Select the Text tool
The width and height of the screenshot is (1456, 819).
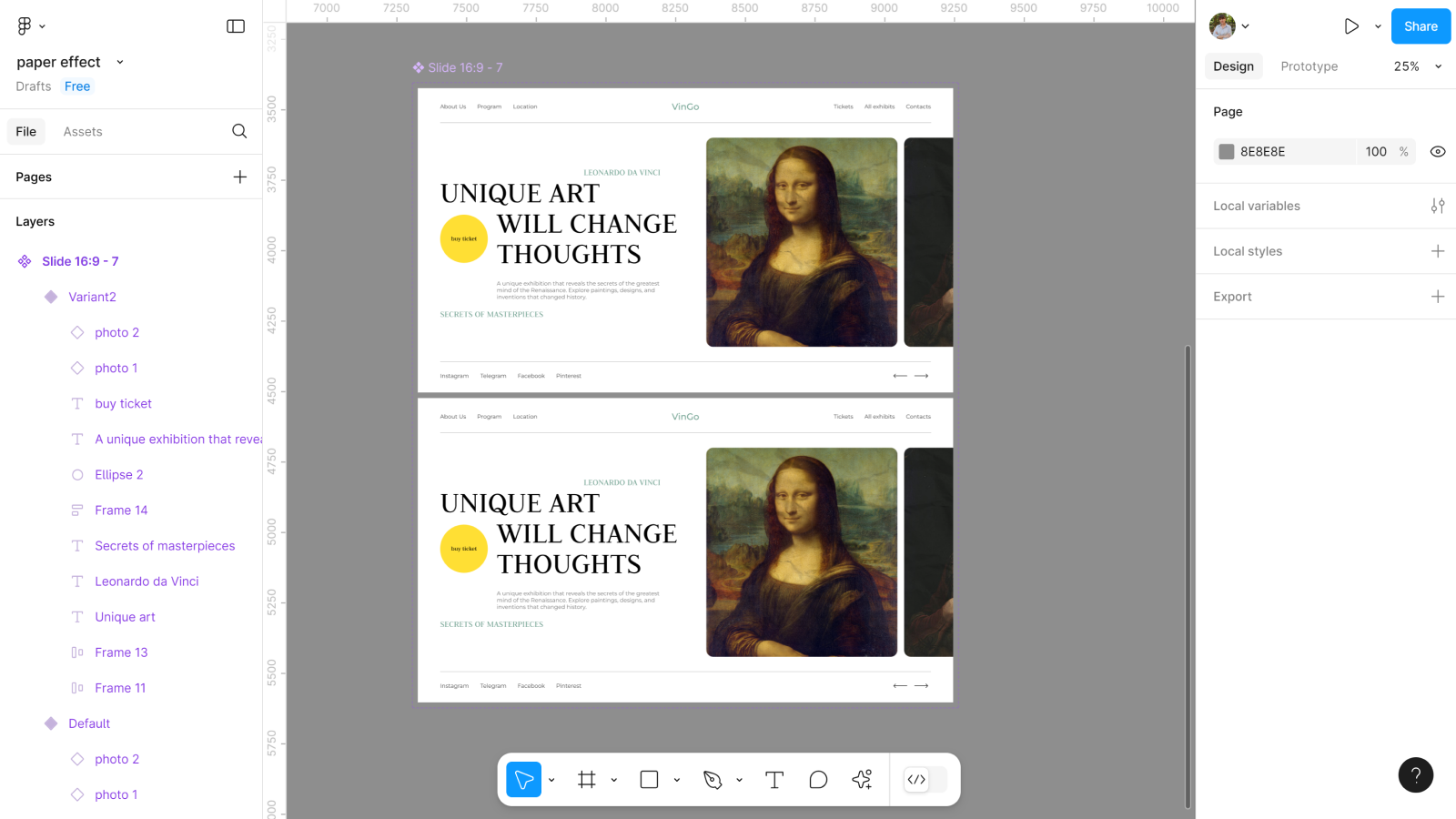(x=774, y=780)
